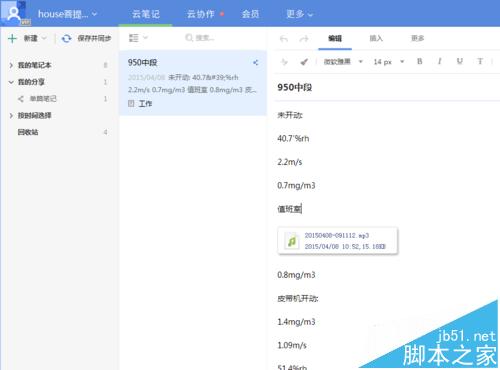Click the share icon on 950中段 note
Screen dimensions: 500x370
pyautogui.click(x=255, y=62)
